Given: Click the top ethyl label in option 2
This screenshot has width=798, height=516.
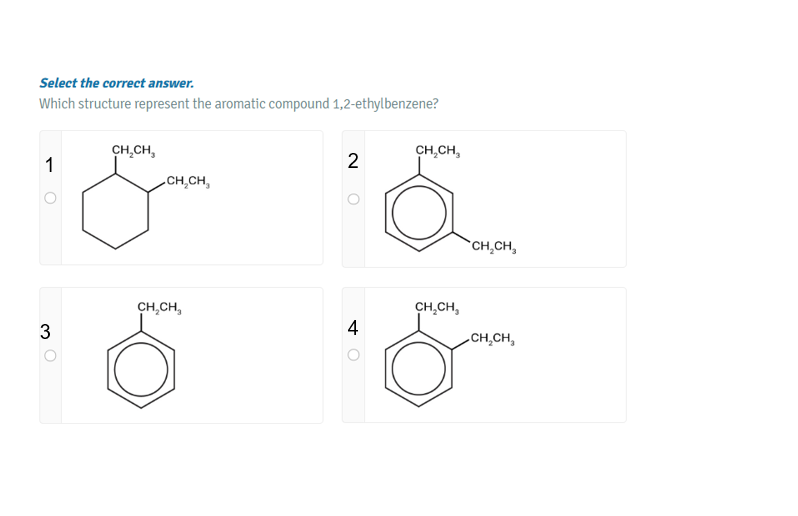Looking at the screenshot, I should (437, 152).
